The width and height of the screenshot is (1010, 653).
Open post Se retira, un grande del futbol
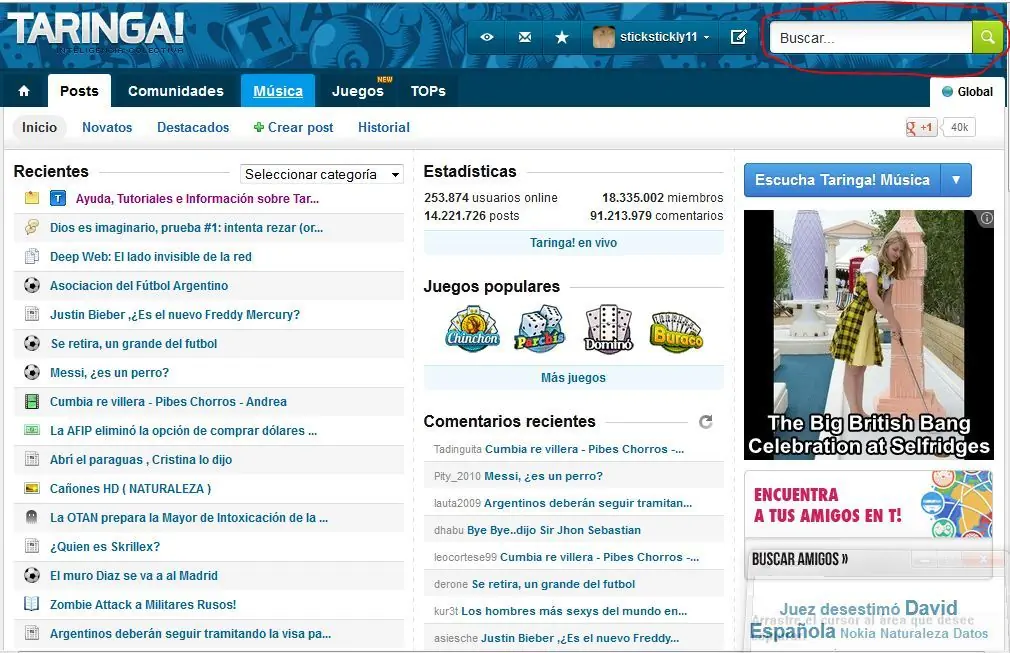pos(134,343)
